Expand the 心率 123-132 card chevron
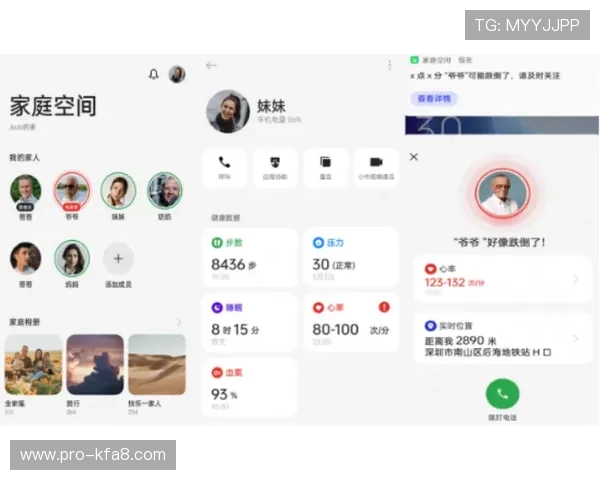 tap(576, 279)
